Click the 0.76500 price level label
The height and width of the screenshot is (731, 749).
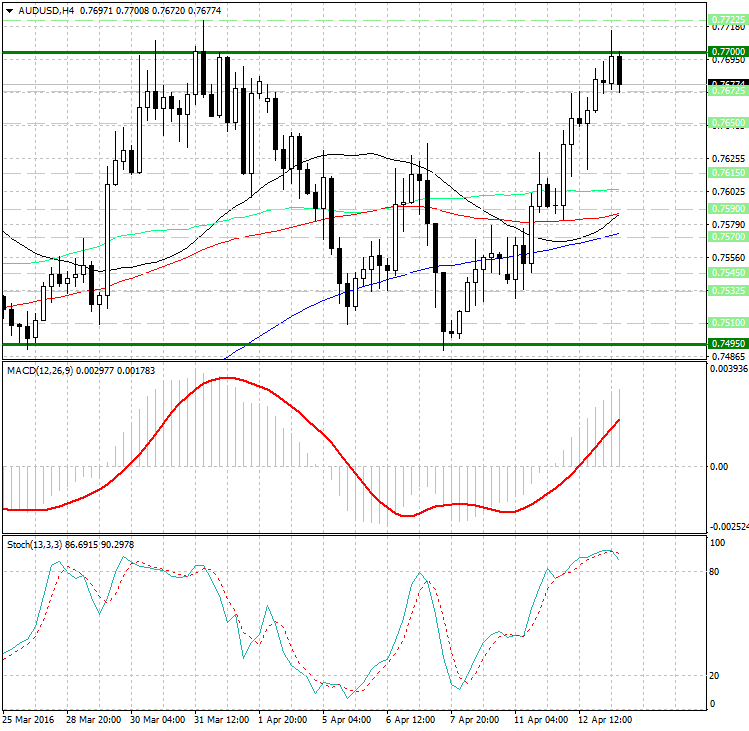[x=727, y=122]
